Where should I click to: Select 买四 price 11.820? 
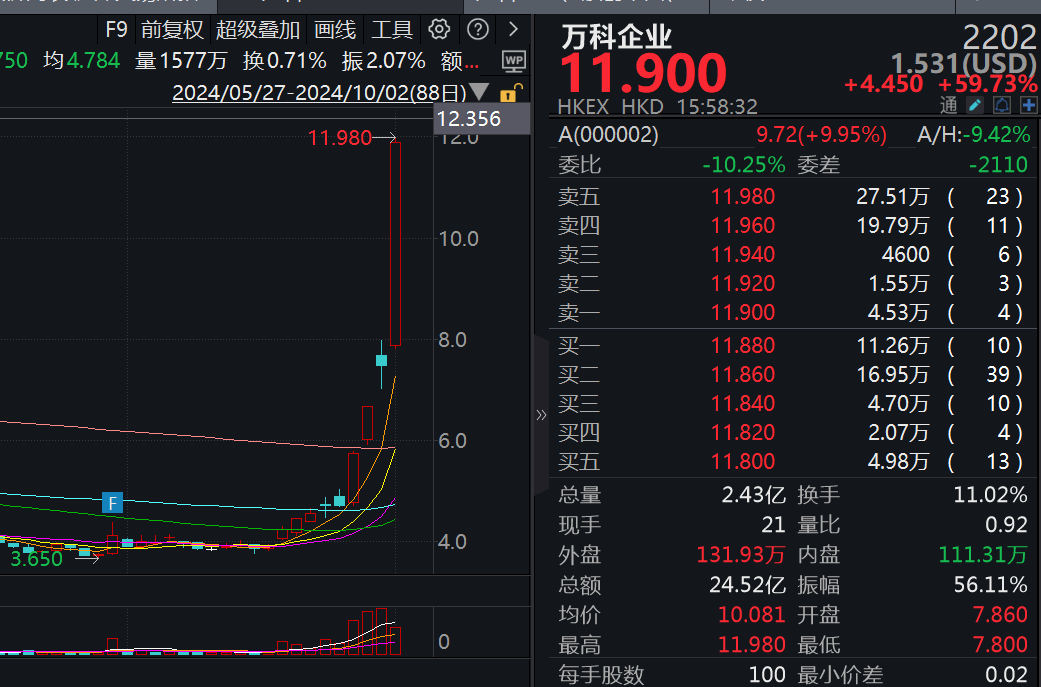click(x=743, y=432)
